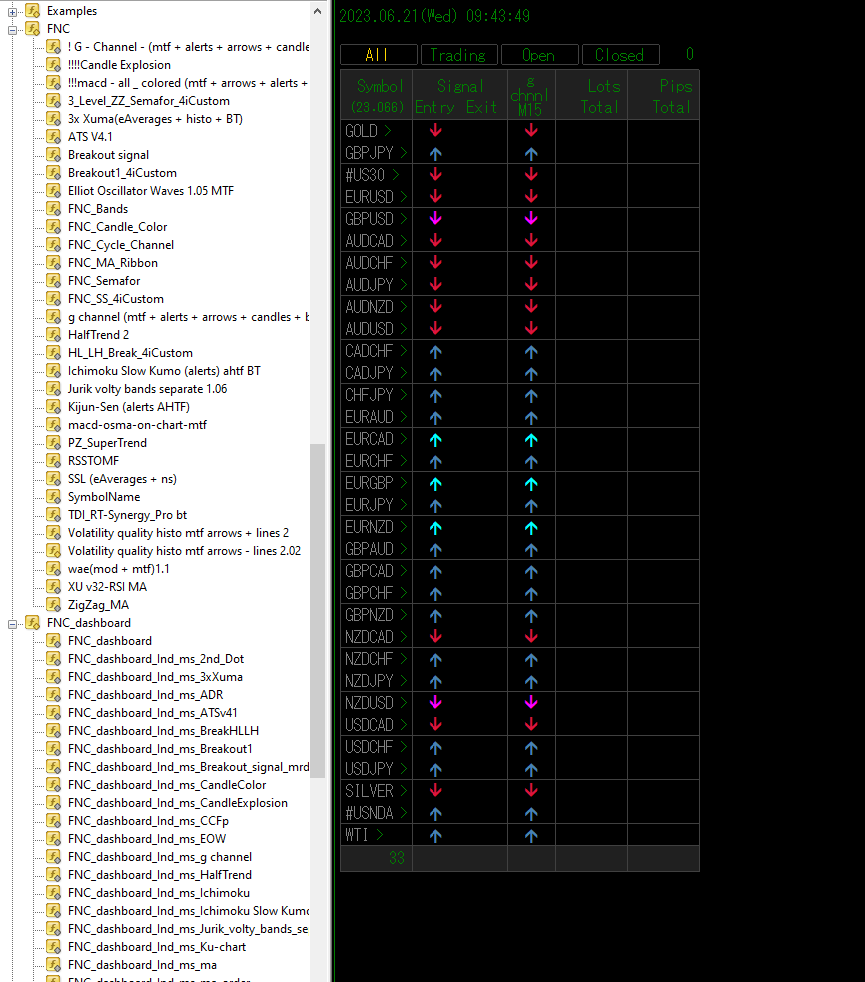Click the GOLD entry signal down arrow

coord(436,131)
